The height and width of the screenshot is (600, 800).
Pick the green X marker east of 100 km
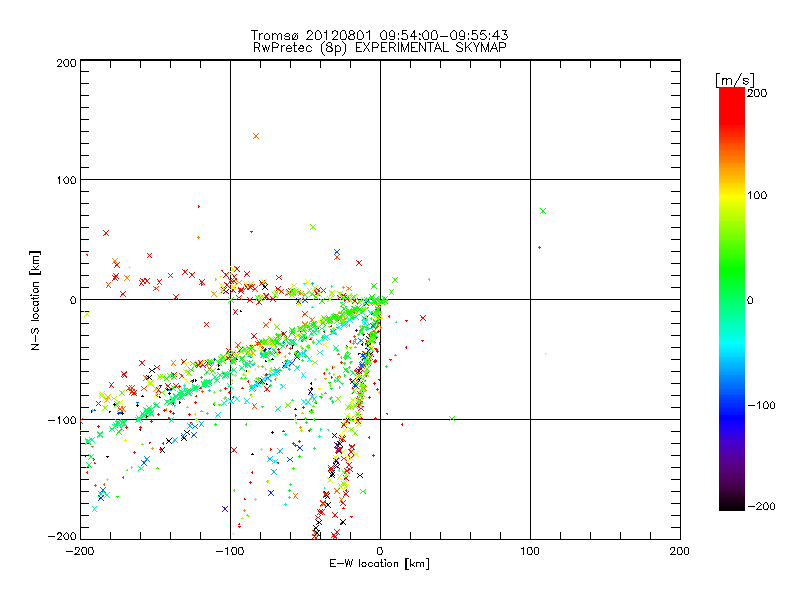(543, 211)
